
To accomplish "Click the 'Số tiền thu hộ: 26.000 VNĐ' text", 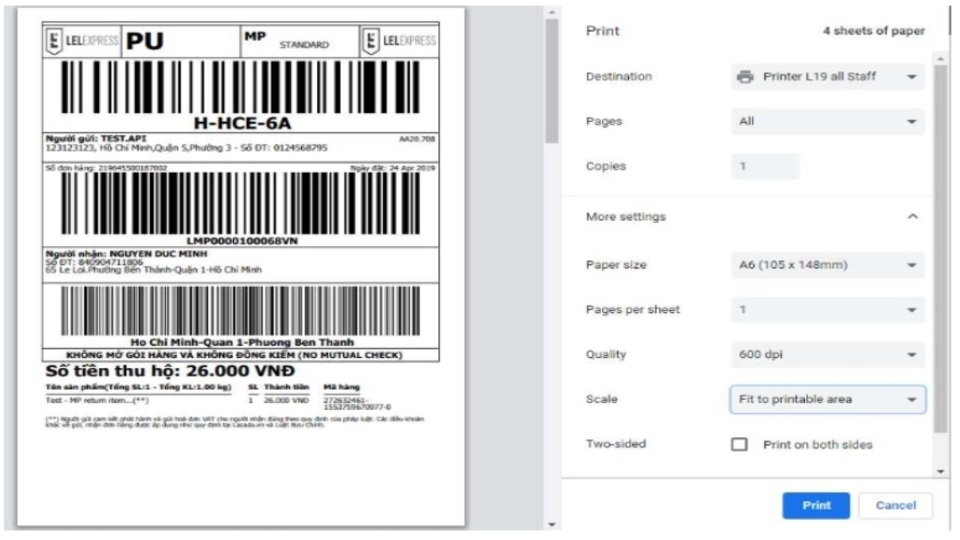I will (170, 370).
